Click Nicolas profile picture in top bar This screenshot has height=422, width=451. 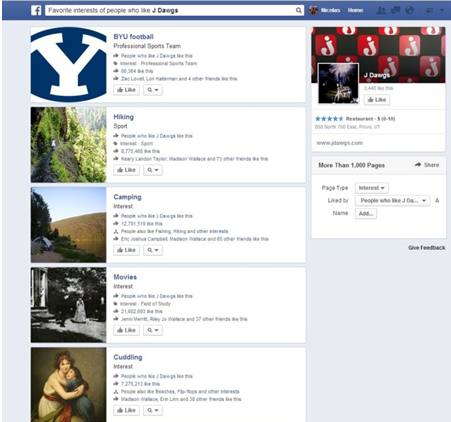[x=313, y=10]
